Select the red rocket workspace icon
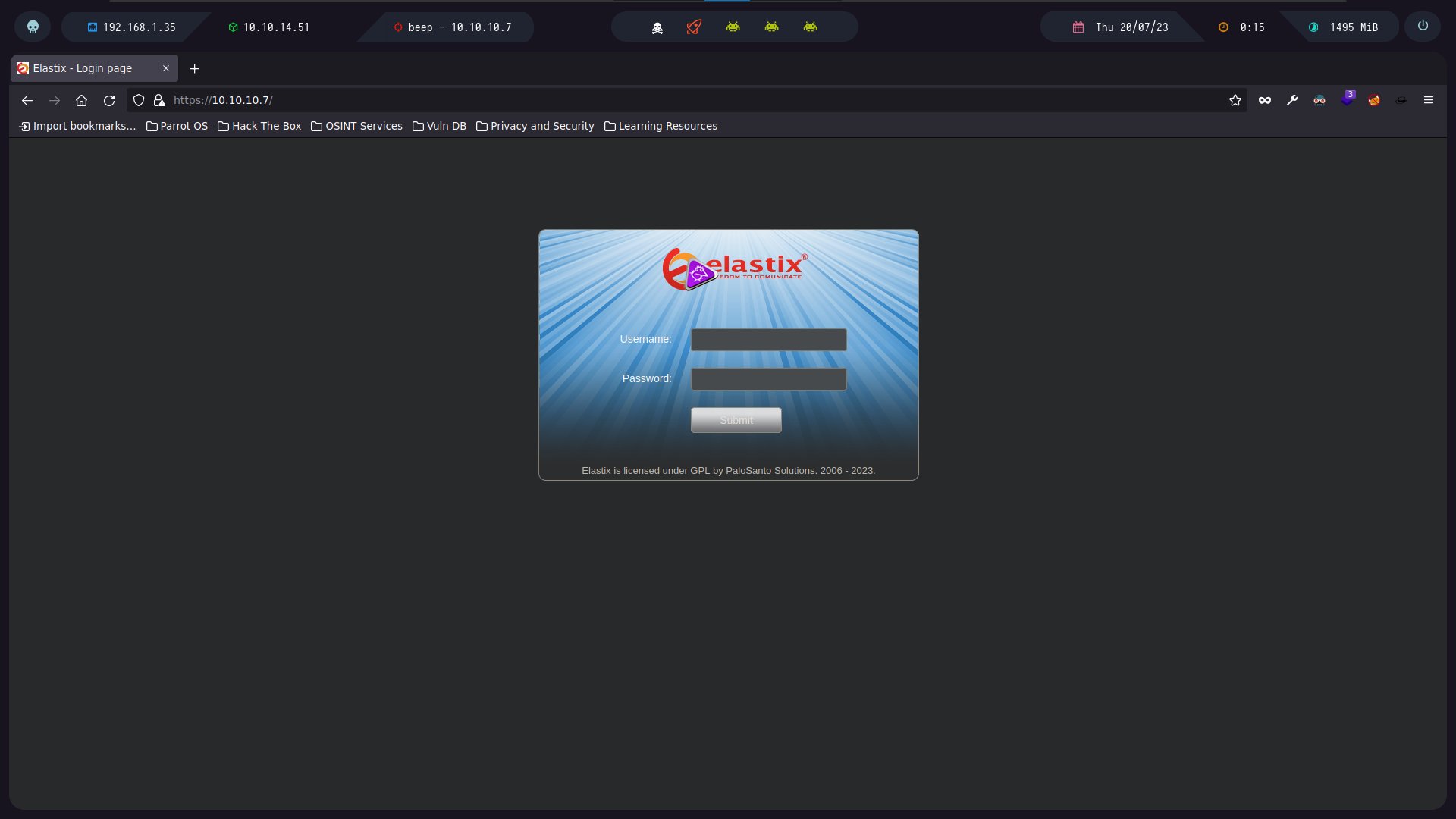The height and width of the screenshot is (819, 1456). coord(694,27)
